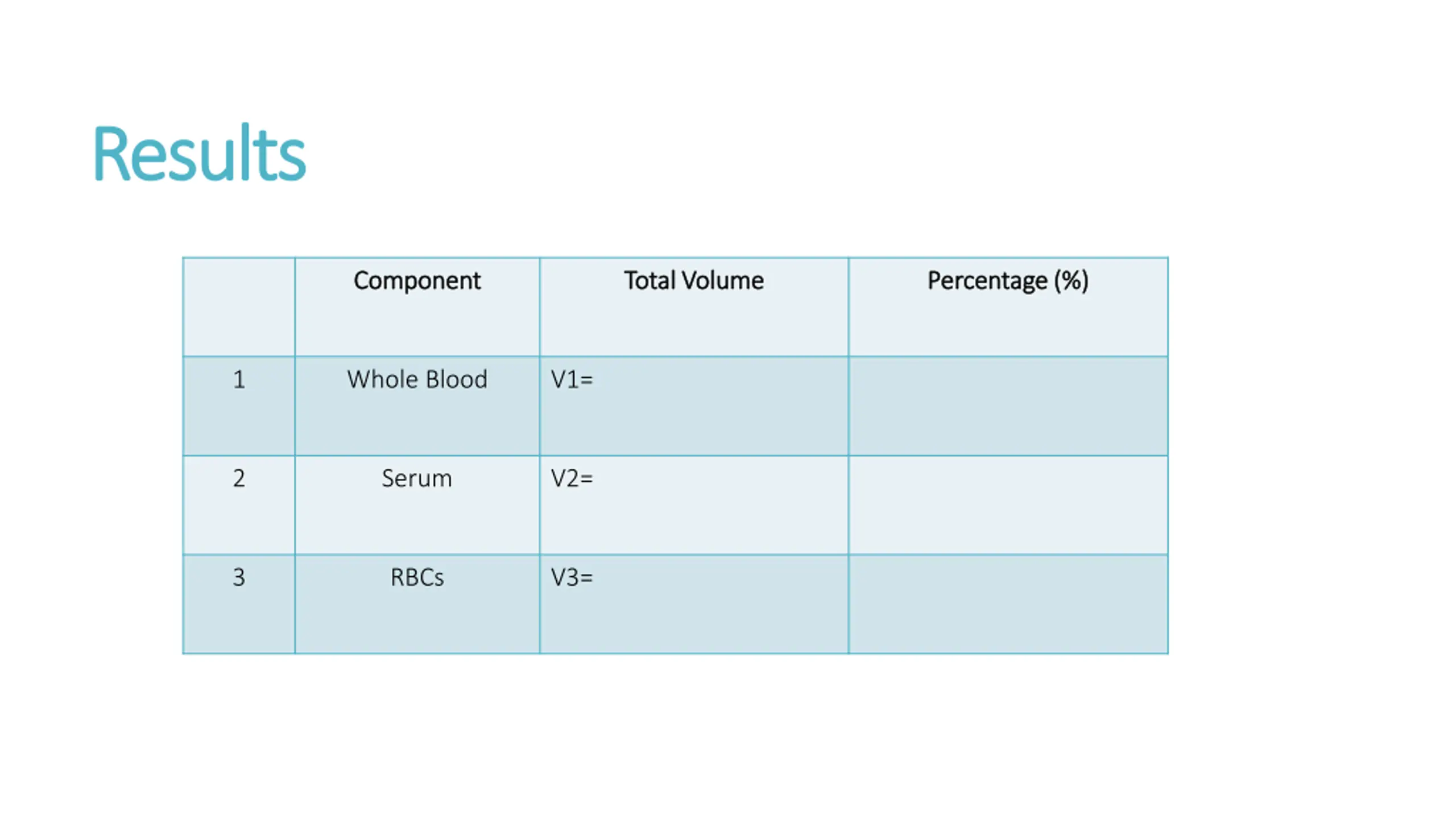The image size is (1456, 819).
Task: Place cursor in the V2= cell
Action: 693,504
